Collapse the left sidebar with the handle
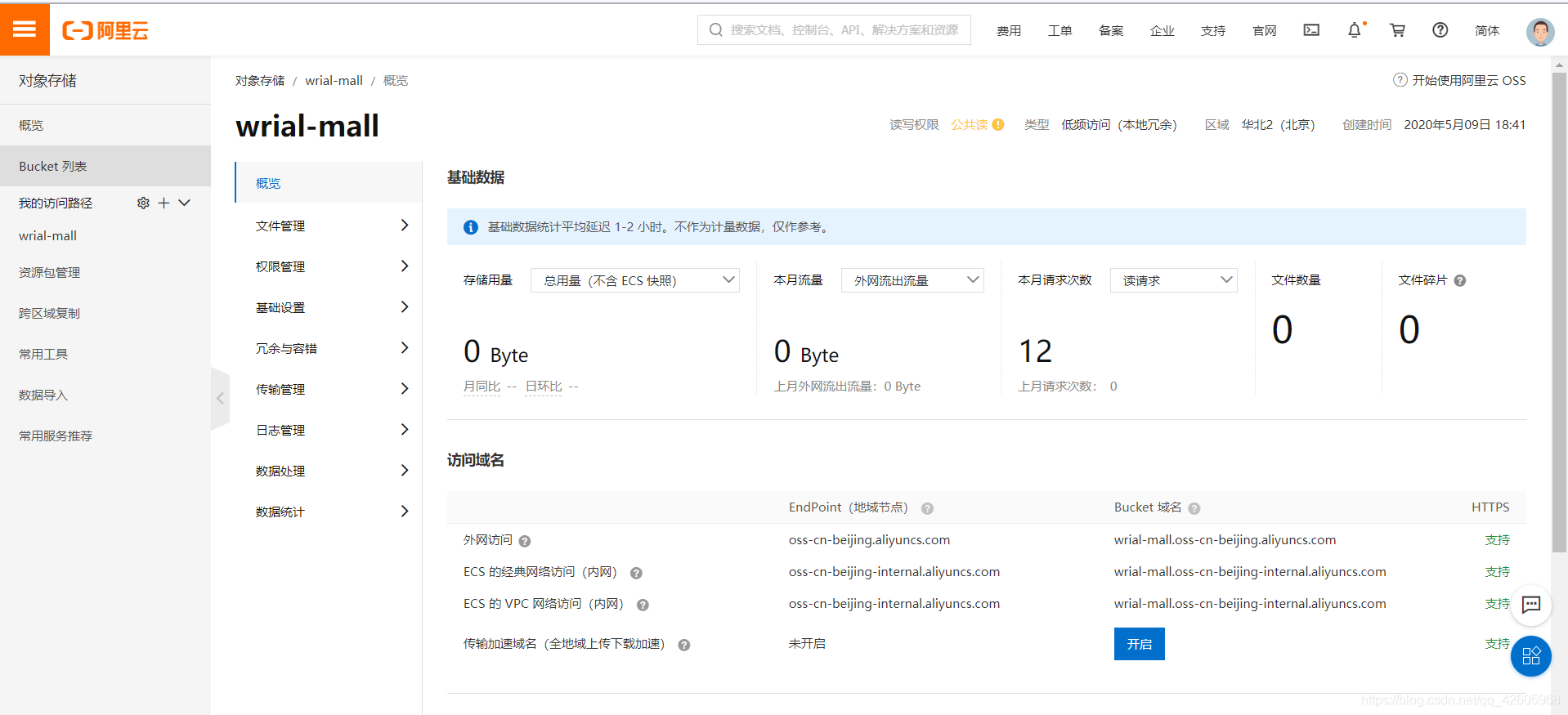 (220, 398)
